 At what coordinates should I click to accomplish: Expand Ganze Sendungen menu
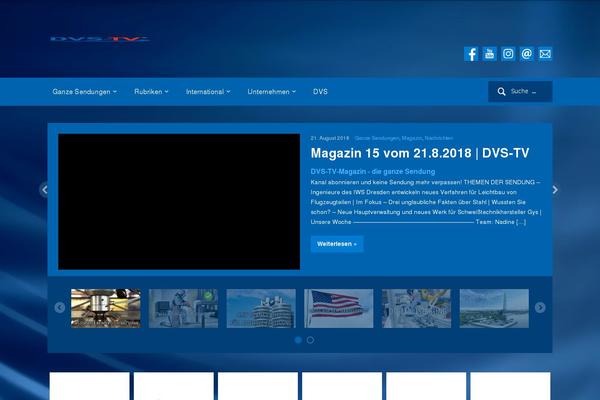click(x=85, y=92)
